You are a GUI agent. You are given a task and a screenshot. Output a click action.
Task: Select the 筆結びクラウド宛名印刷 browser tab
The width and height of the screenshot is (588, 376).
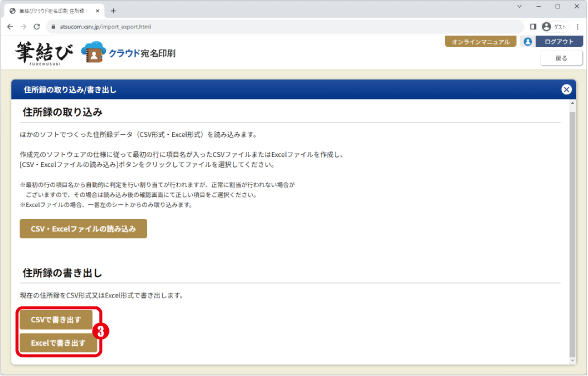coord(55,11)
